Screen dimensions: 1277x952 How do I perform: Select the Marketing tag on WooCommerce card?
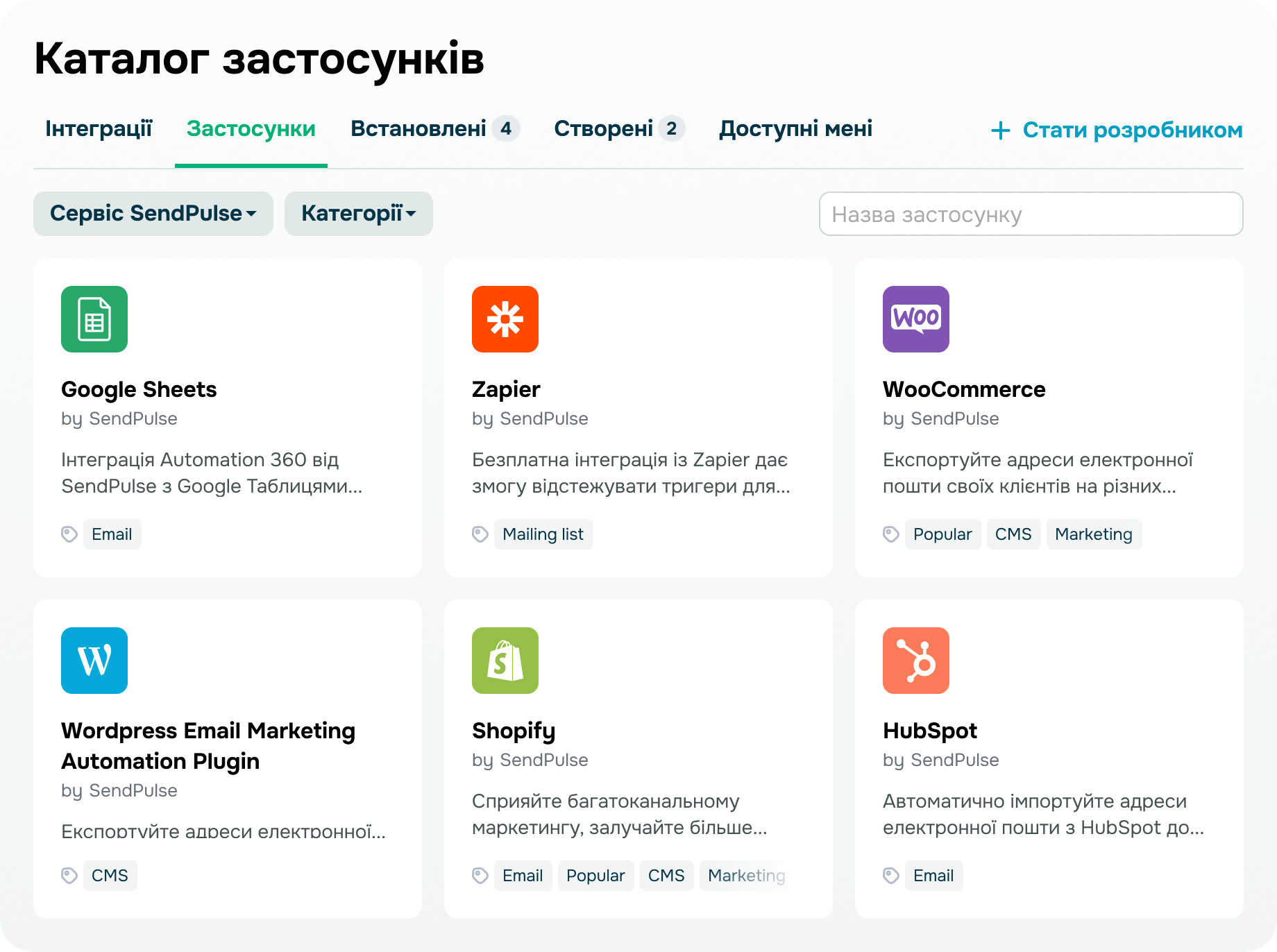pyautogui.click(x=1093, y=534)
